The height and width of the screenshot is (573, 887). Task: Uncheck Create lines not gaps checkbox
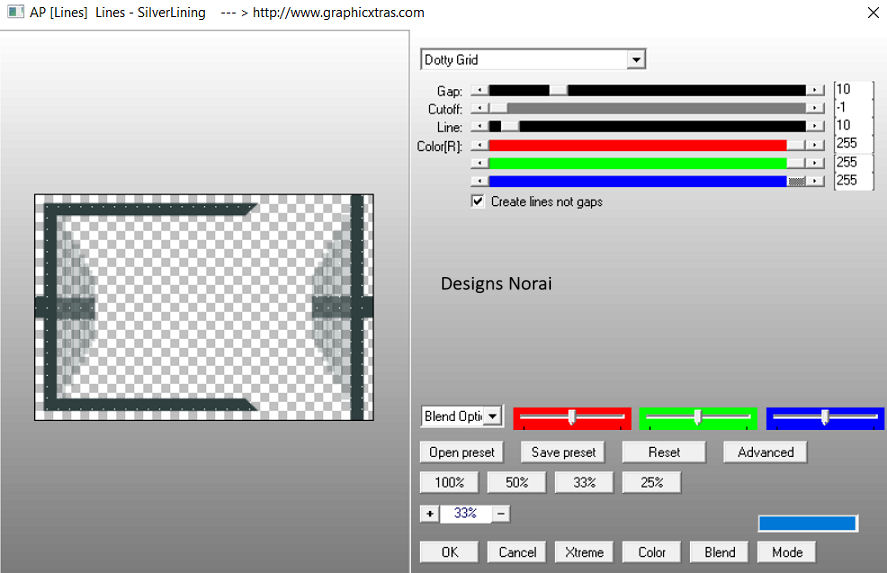478,201
